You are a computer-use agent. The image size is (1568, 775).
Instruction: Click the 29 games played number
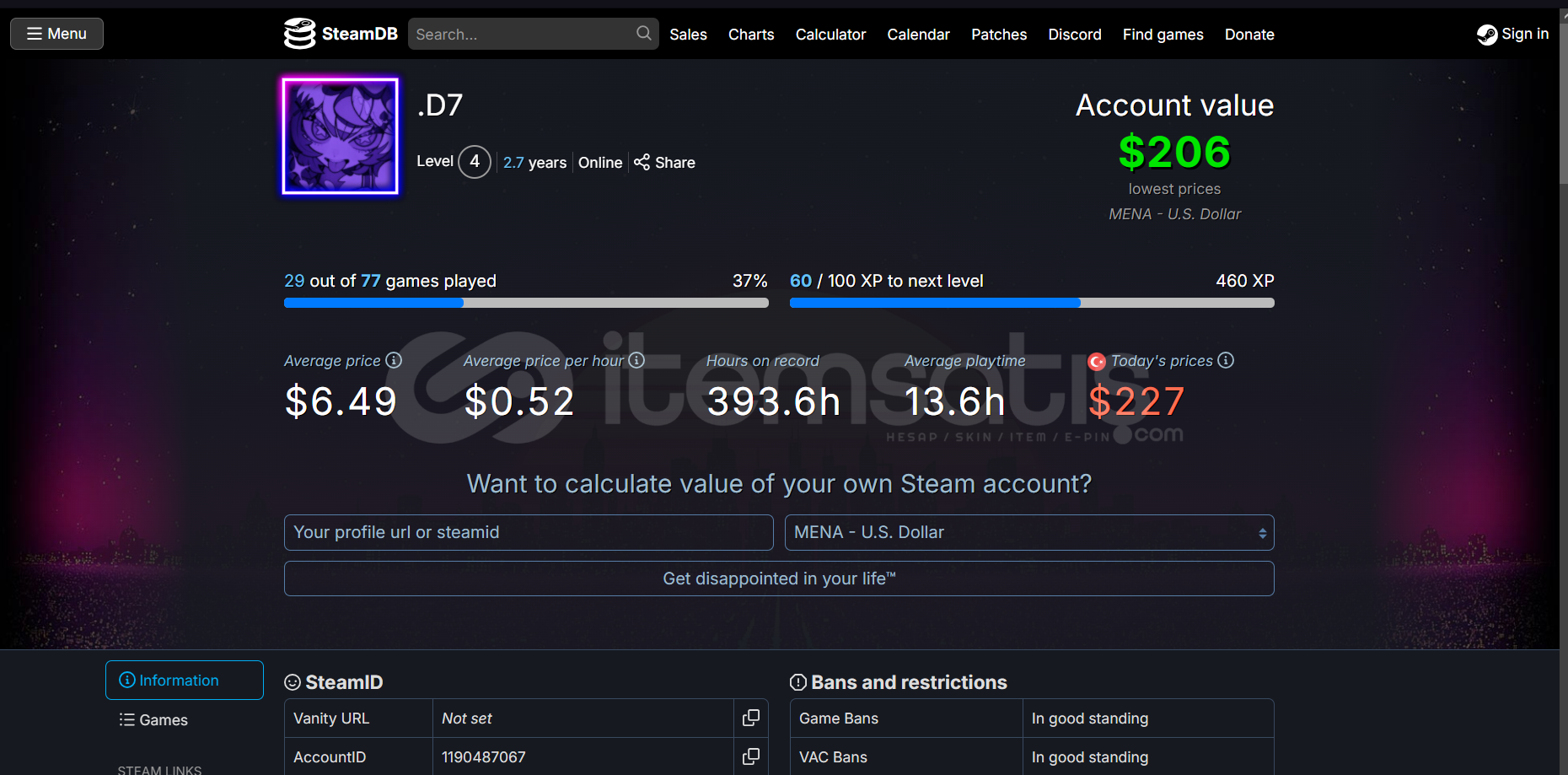[x=294, y=281]
